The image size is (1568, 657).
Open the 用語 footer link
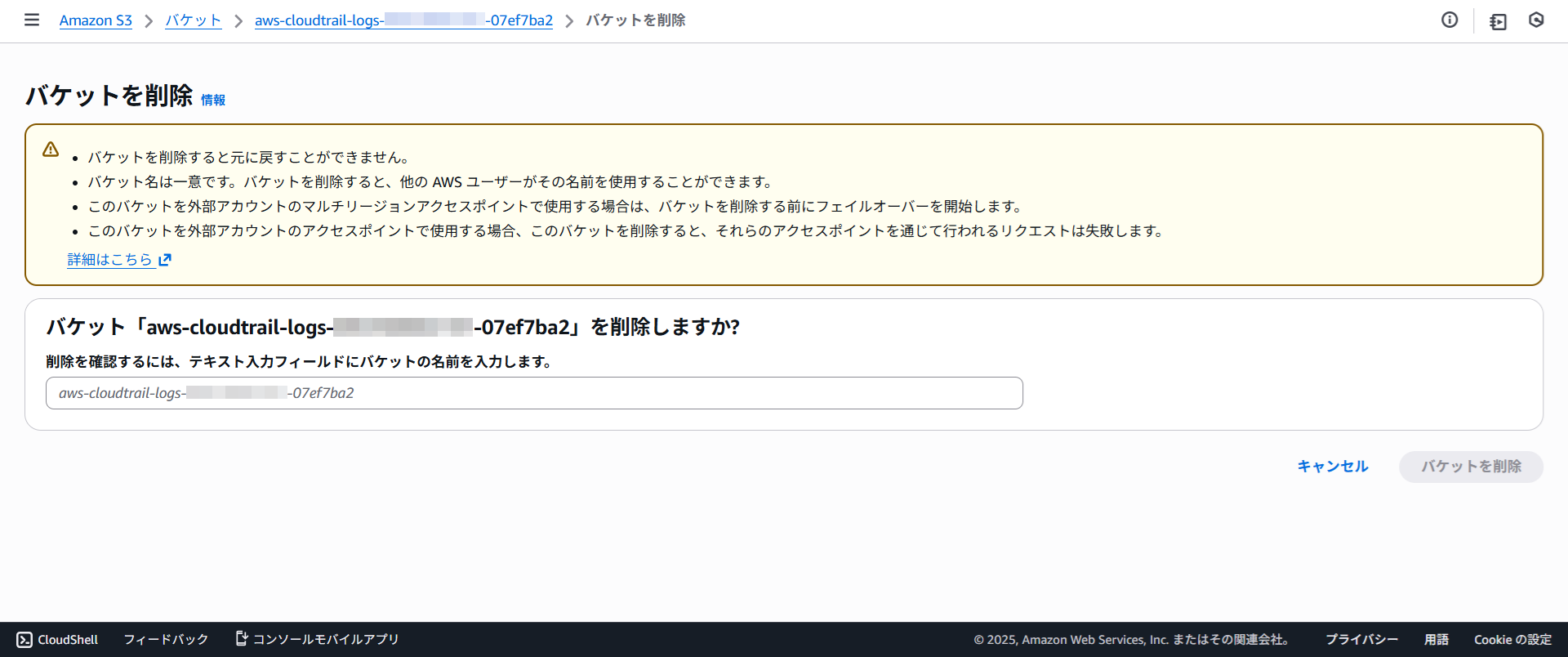1436,639
